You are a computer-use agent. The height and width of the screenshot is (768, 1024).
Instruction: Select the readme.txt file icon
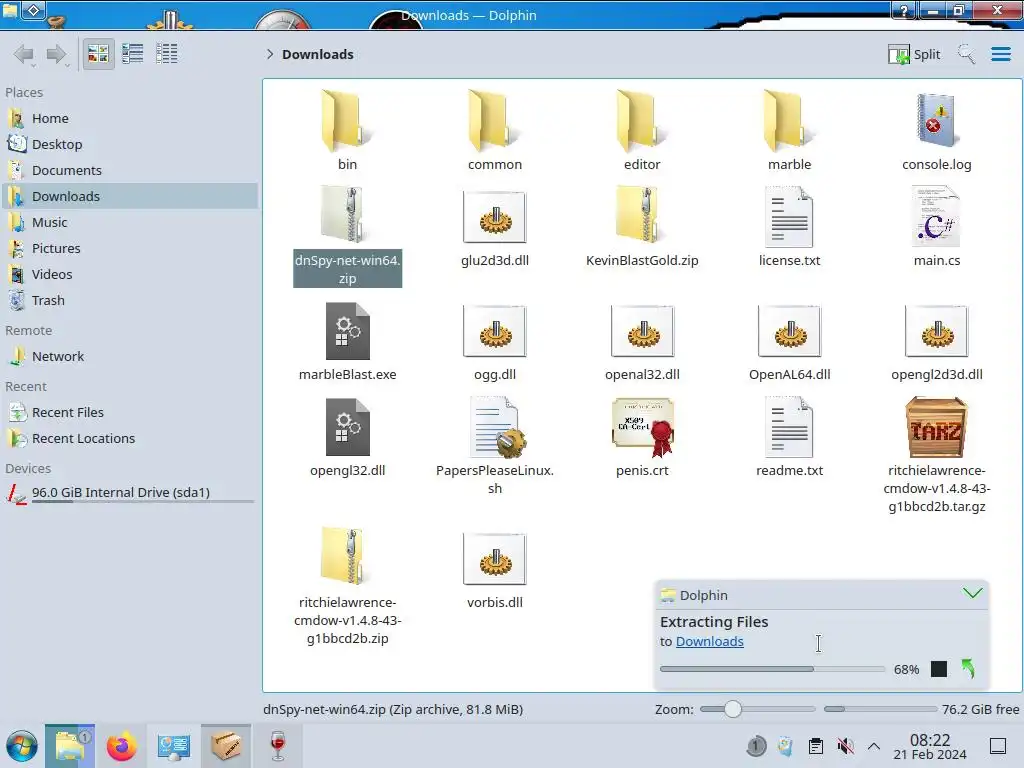789,427
